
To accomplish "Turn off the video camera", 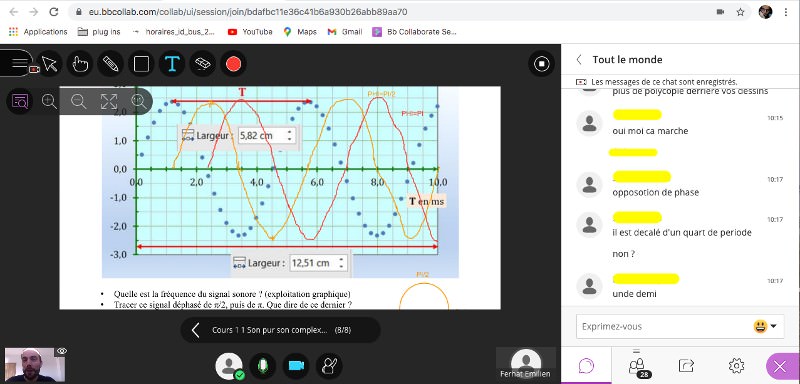I will 296,366.
